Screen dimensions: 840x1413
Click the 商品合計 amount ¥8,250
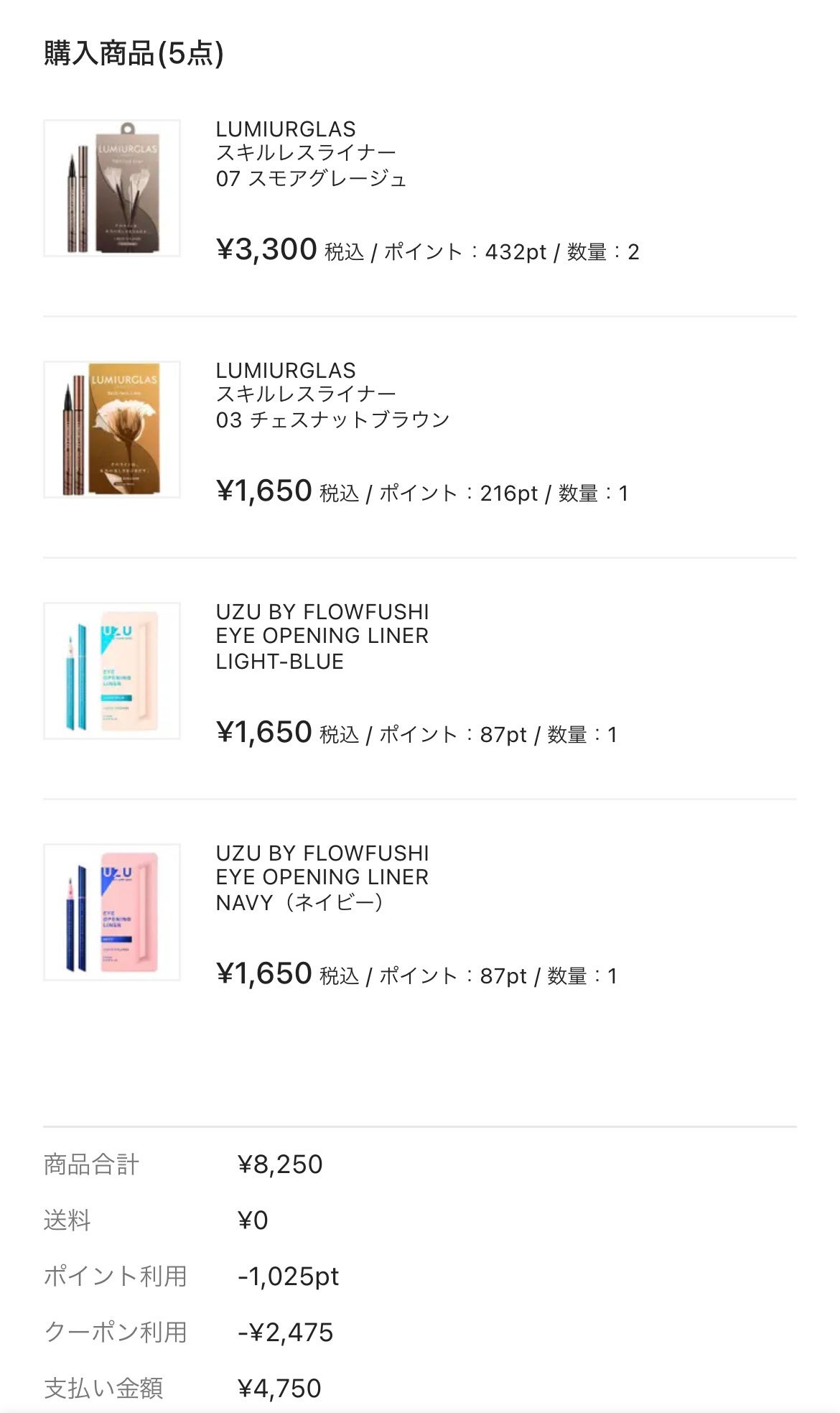pyautogui.click(x=280, y=1164)
